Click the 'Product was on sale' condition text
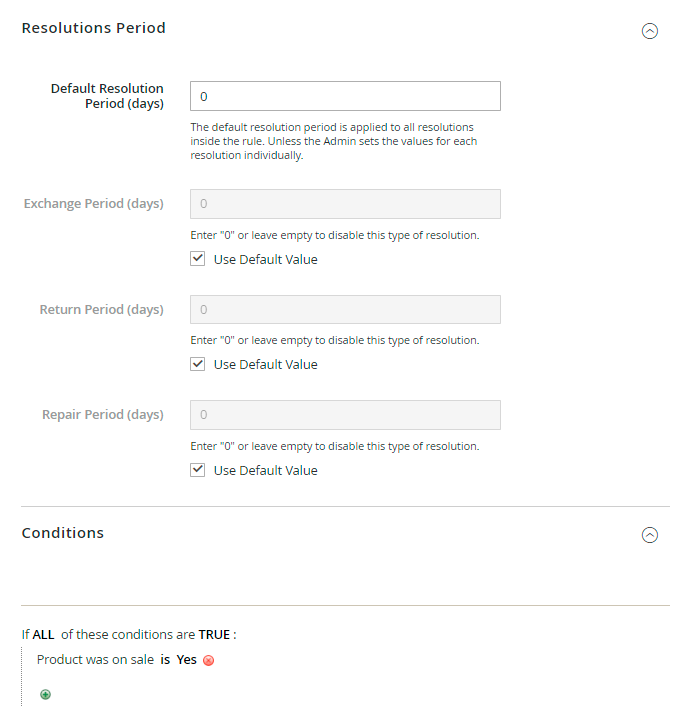 [95, 660]
